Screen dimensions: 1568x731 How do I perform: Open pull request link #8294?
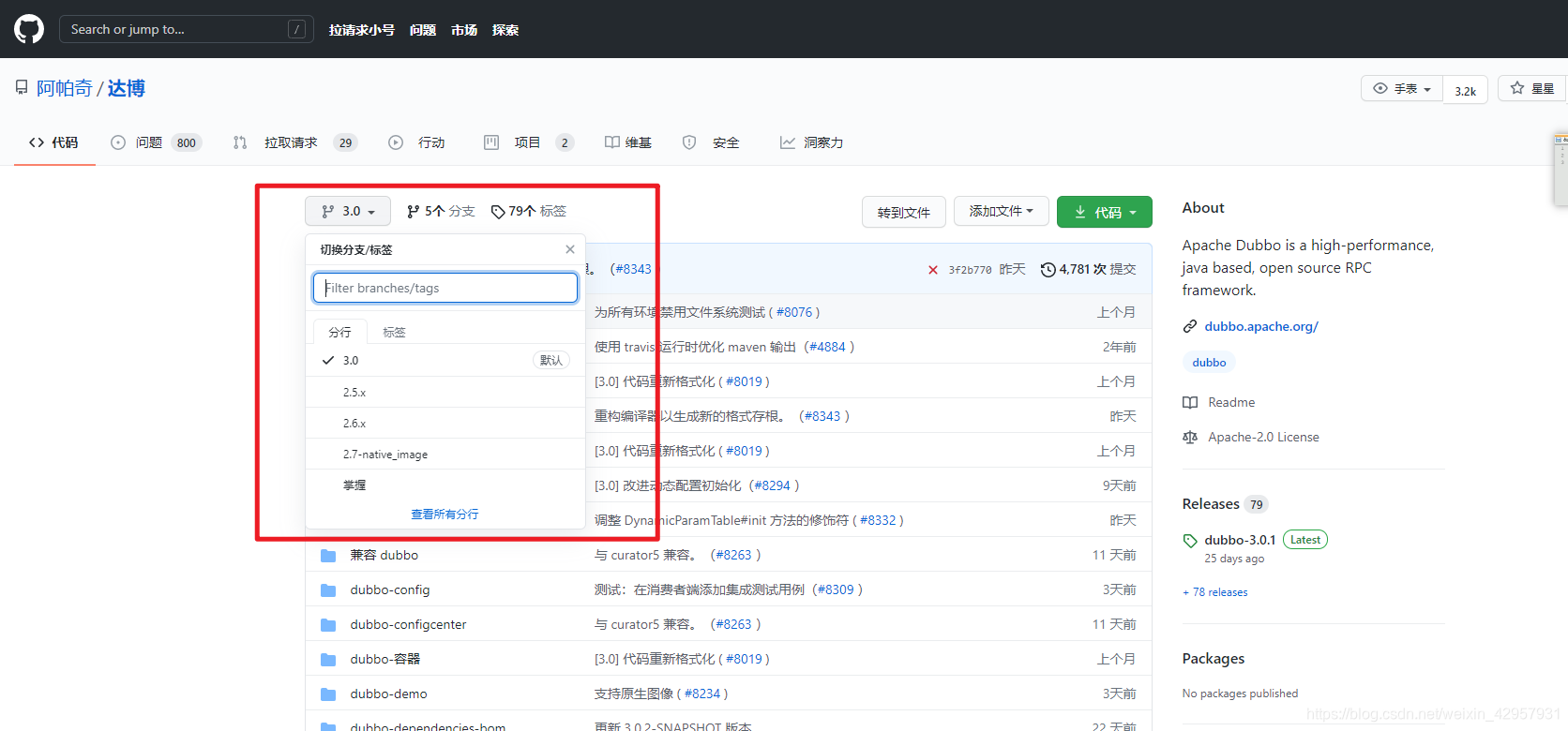pos(773,485)
